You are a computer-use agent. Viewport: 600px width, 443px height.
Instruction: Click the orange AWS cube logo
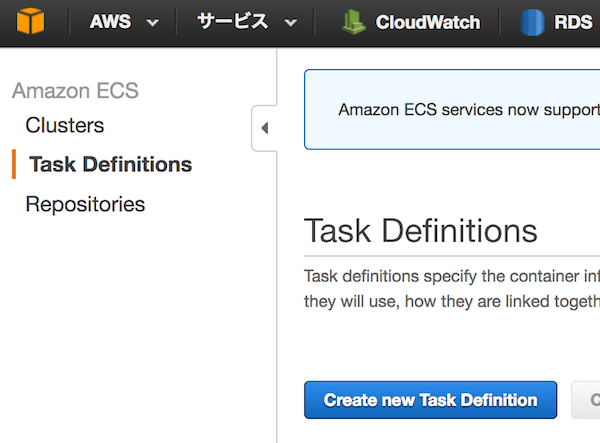30,21
